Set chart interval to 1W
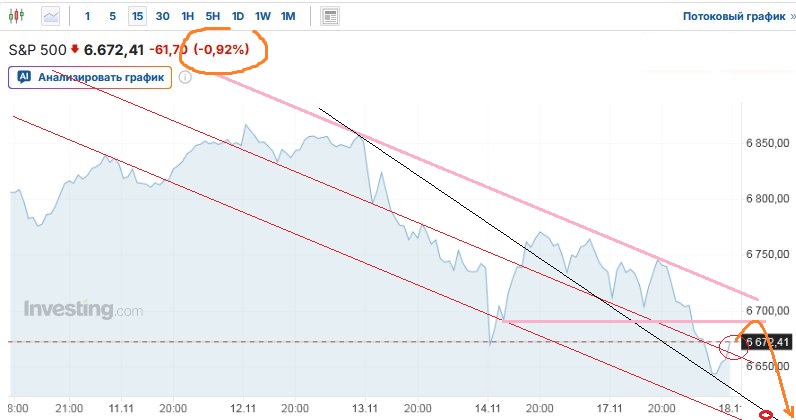 point(262,16)
